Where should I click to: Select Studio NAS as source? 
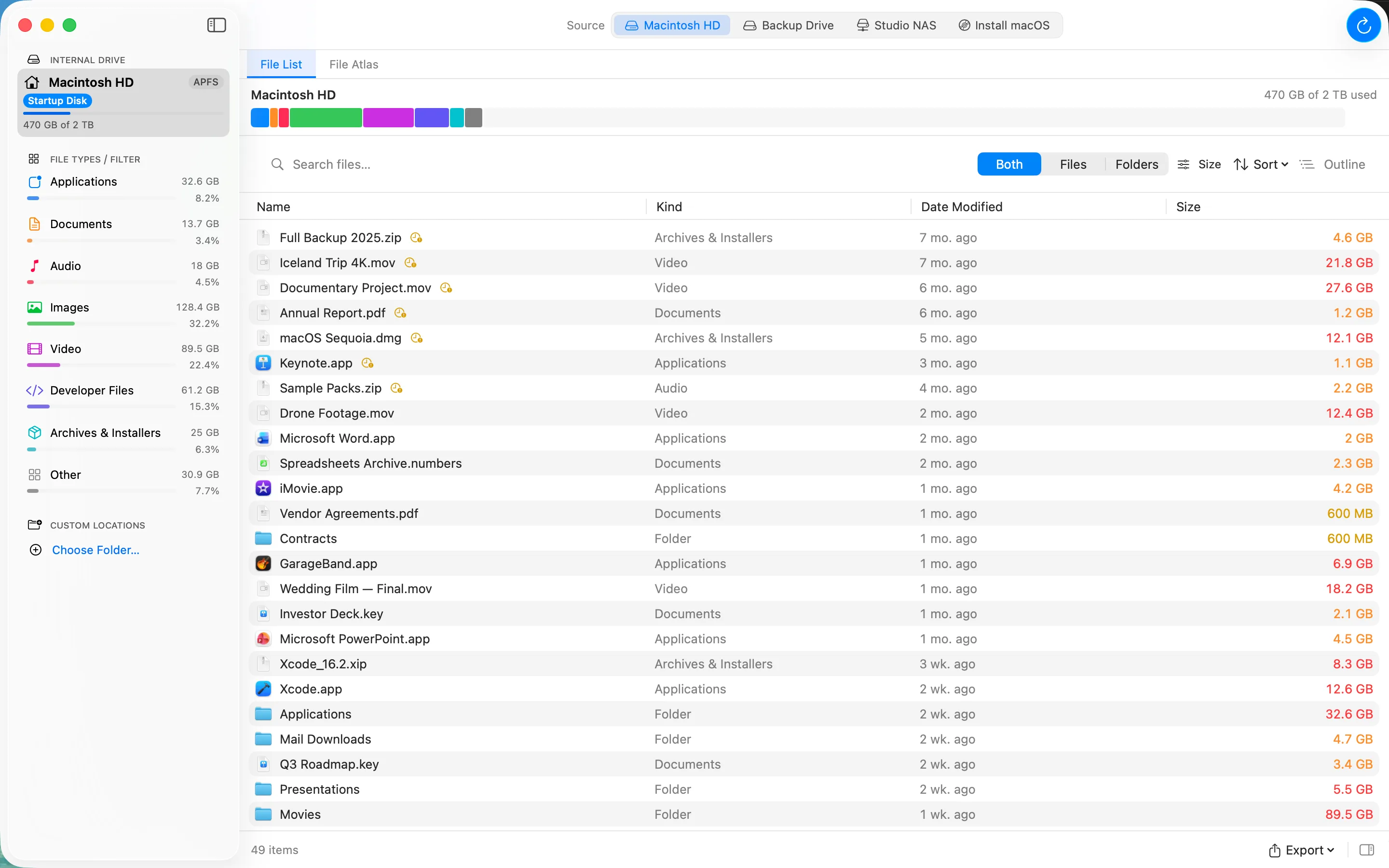(x=896, y=25)
